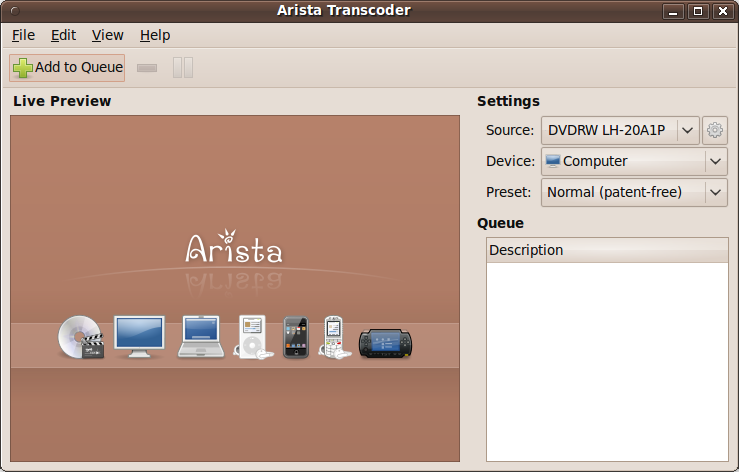Expand the Preset dropdown Normal (patent-free)
Viewport: 739px width, 472px height.
coord(634,192)
